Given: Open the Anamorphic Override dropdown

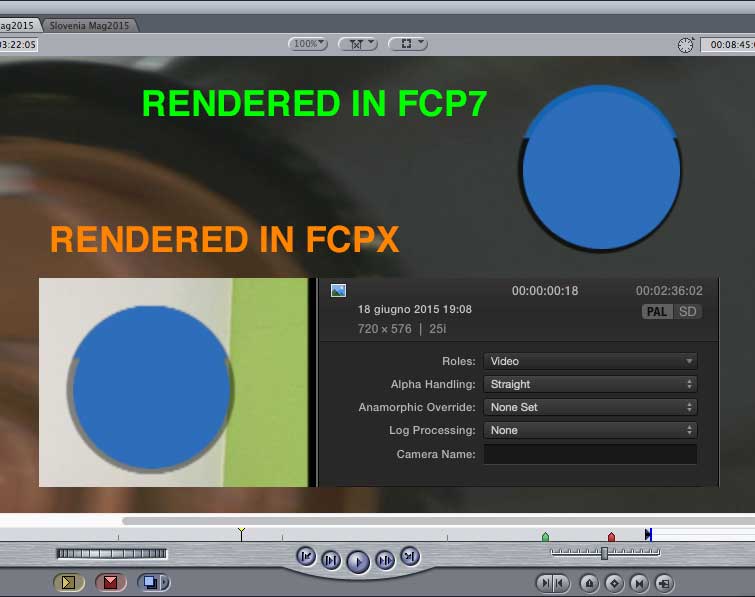Looking at the screenshot, I should pyautogui.click(x=590, y=407).
